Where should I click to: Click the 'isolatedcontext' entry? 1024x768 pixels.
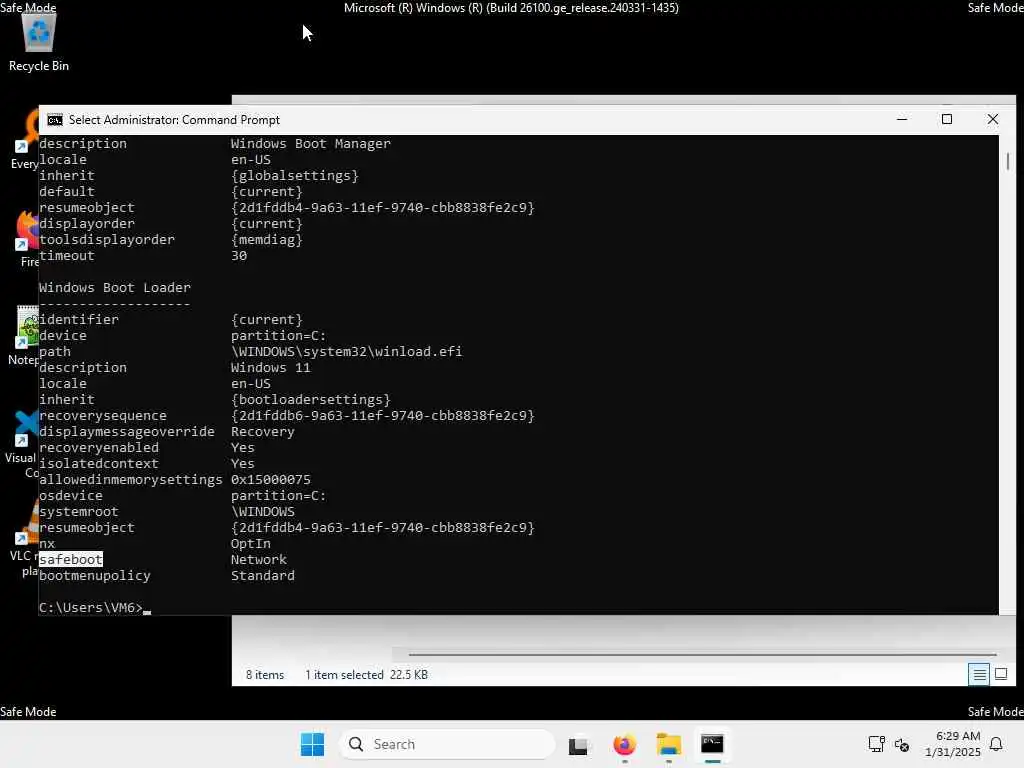pyautogui.click(x=99, y=464)
